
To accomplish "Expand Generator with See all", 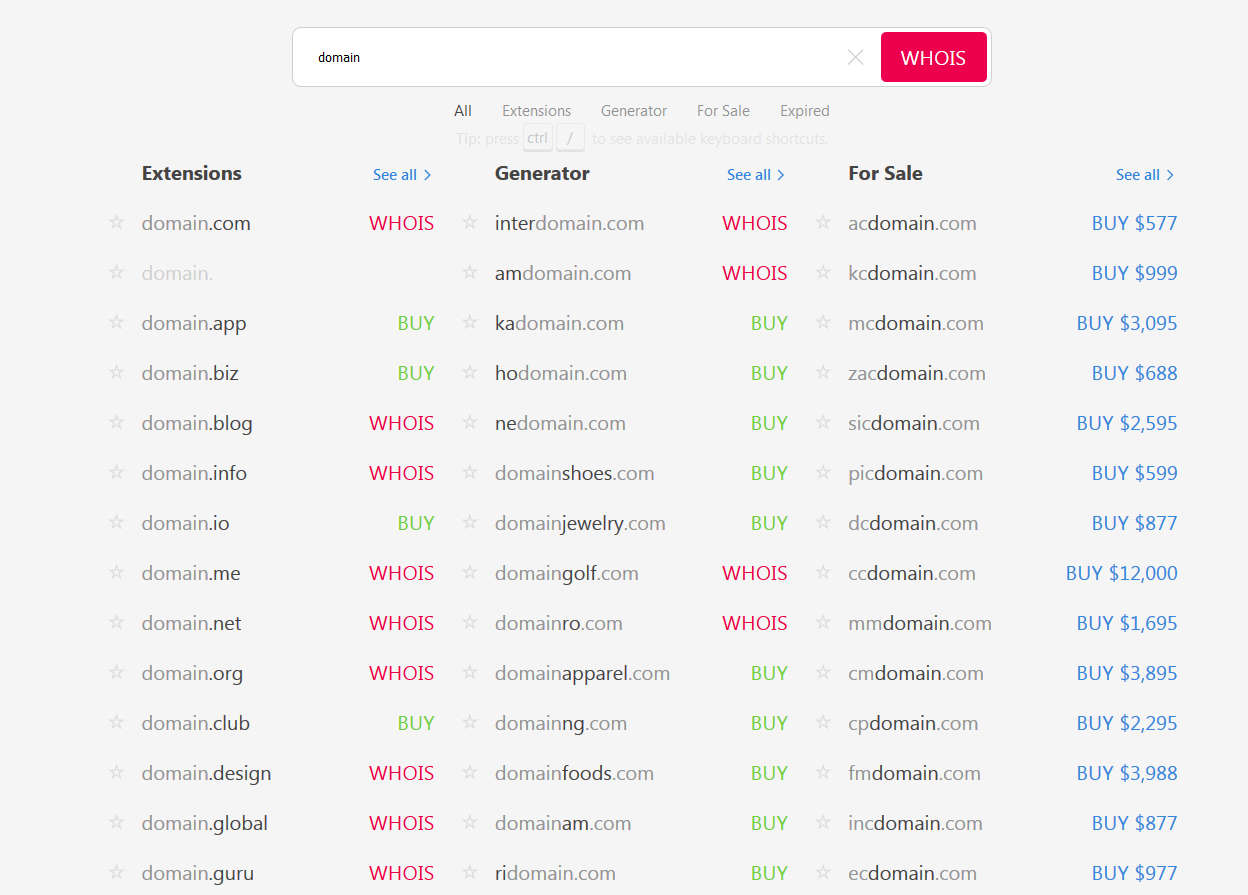I will tap(756, 174).
